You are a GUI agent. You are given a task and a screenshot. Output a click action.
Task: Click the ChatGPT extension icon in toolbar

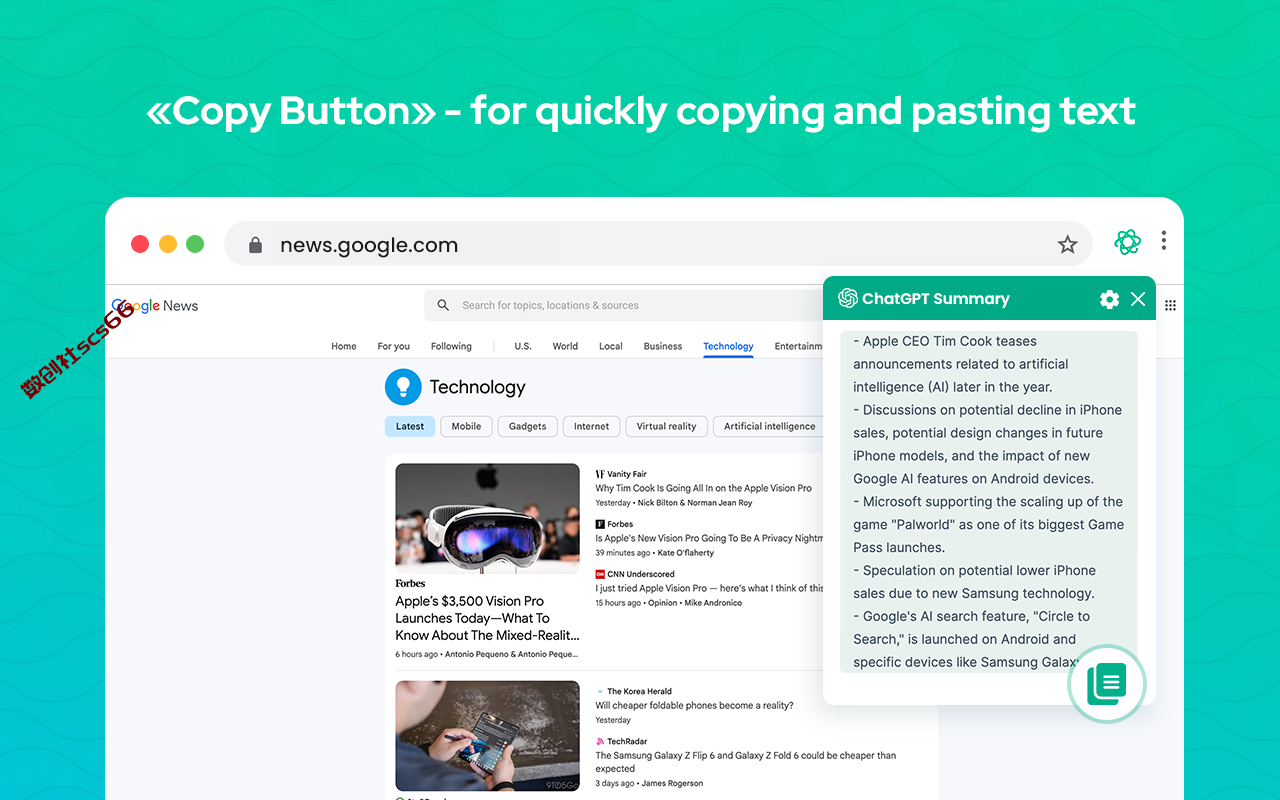(x=1128, y=242)
